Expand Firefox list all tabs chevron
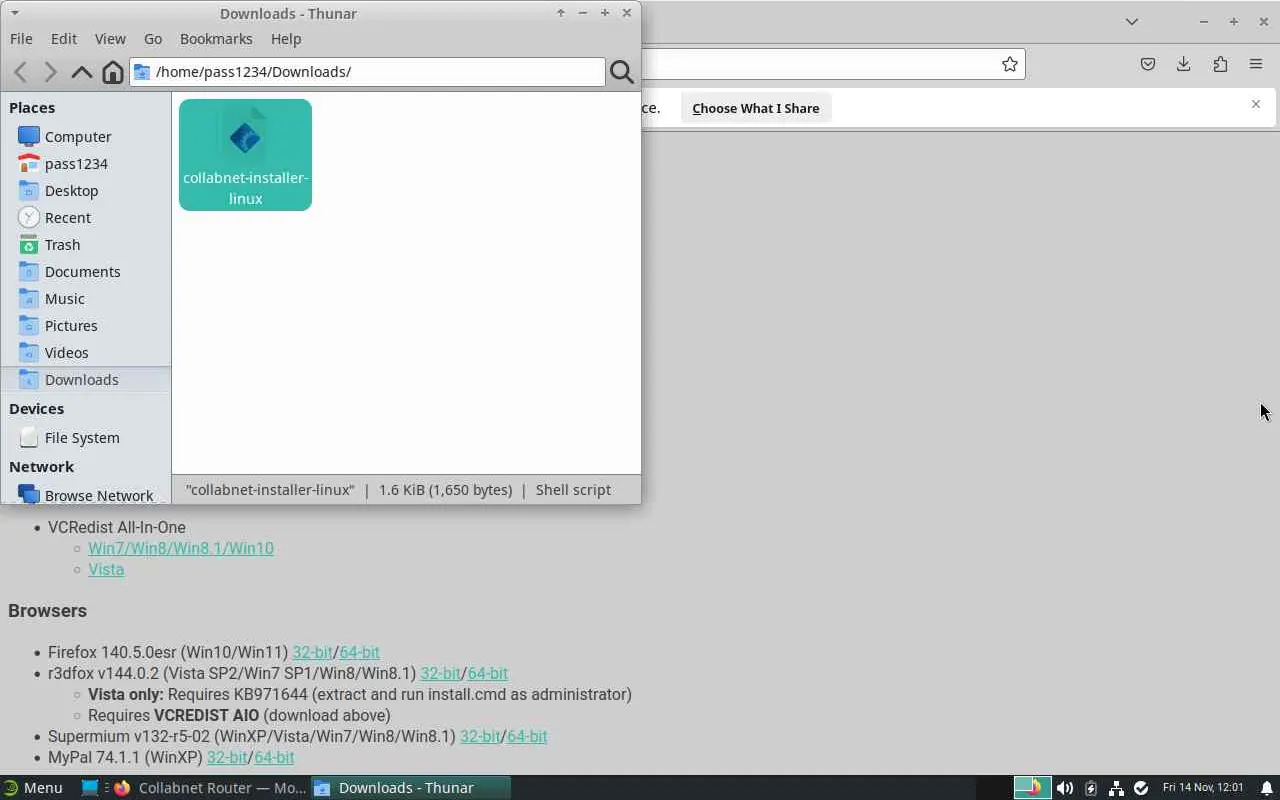This screenshot has height=800, width=1280. click(1132, 21)
